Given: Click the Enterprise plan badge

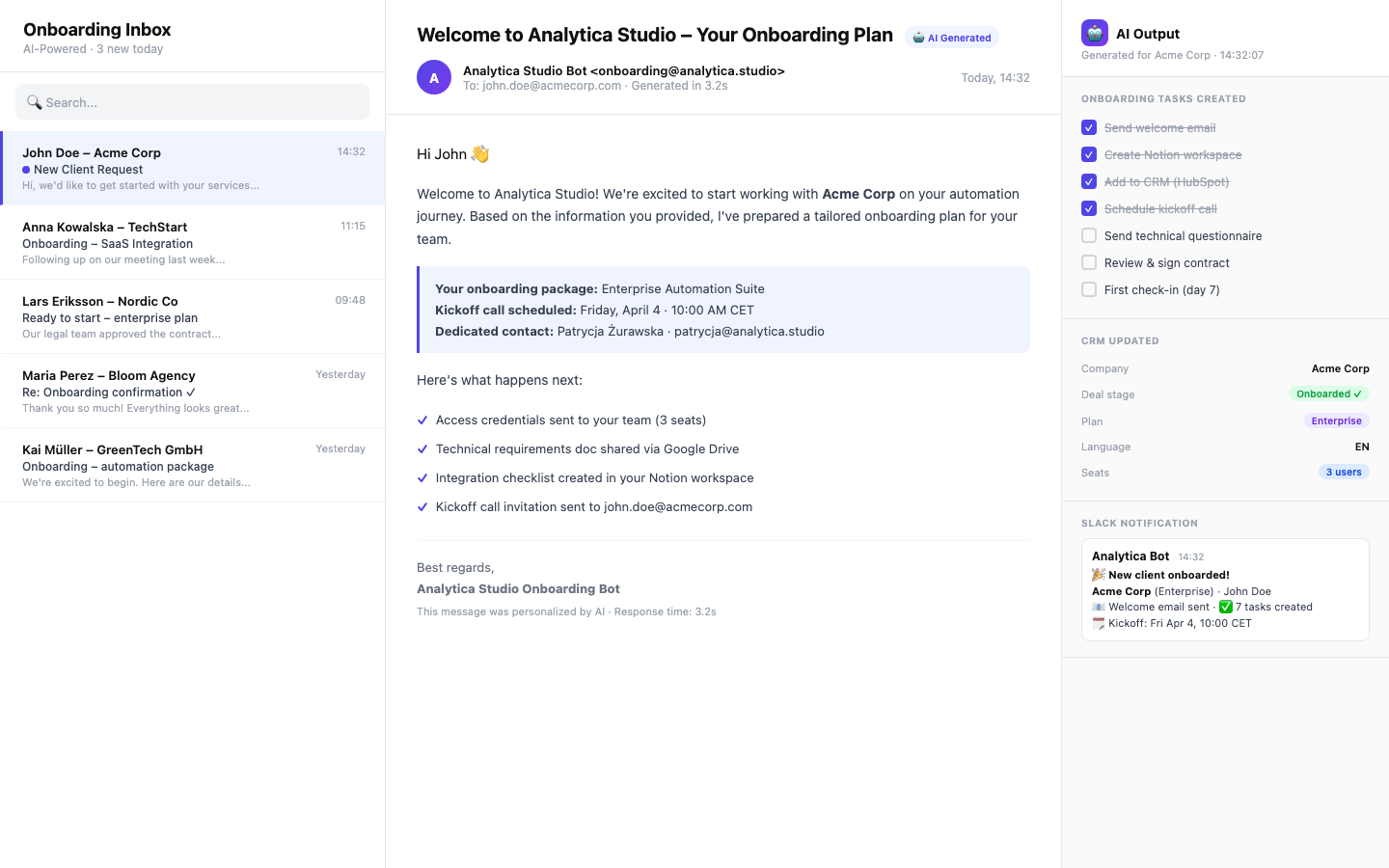Looking at the screenshot, I should (1336, 420).
